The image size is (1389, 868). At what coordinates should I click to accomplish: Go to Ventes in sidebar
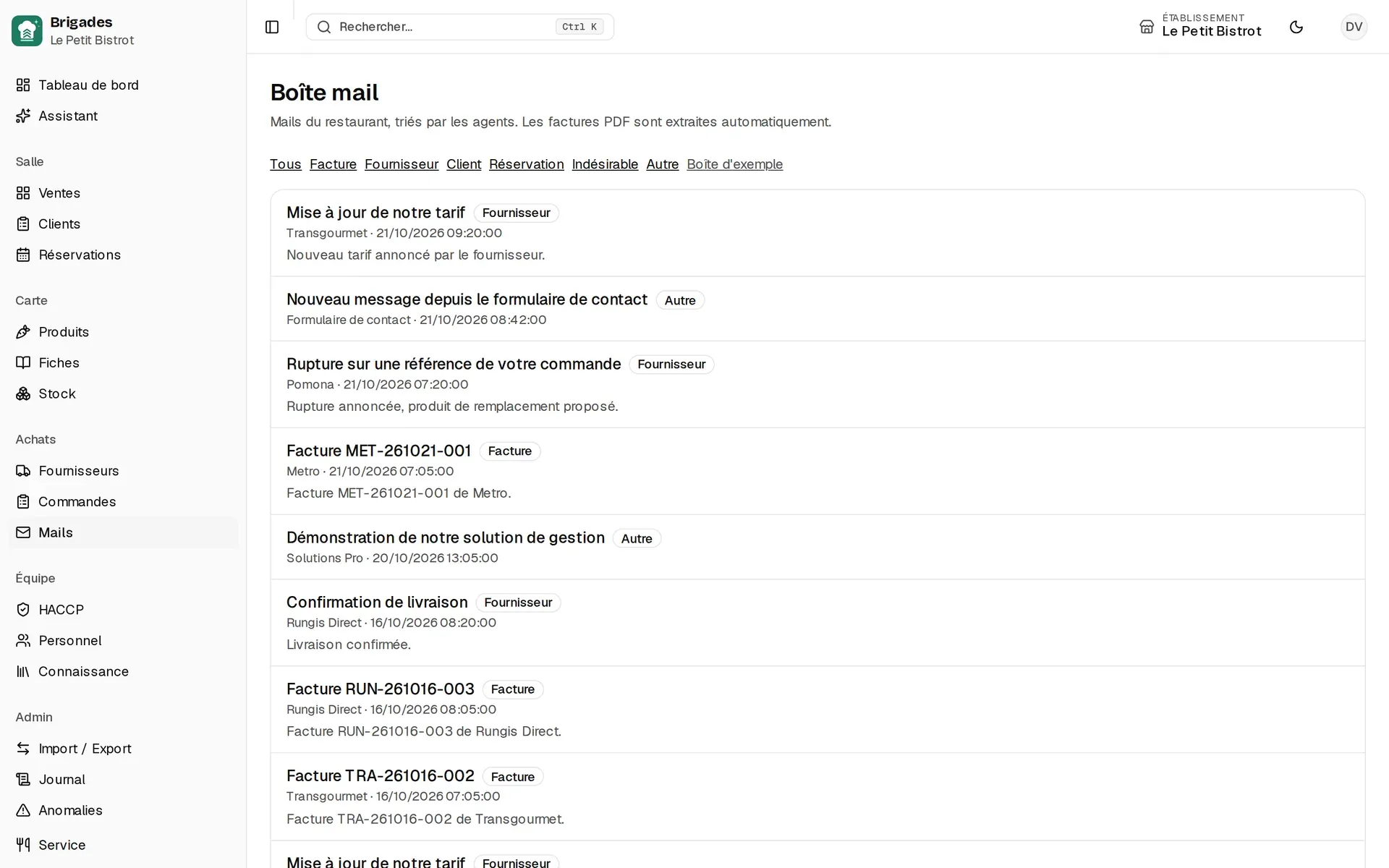click(124, 193)
